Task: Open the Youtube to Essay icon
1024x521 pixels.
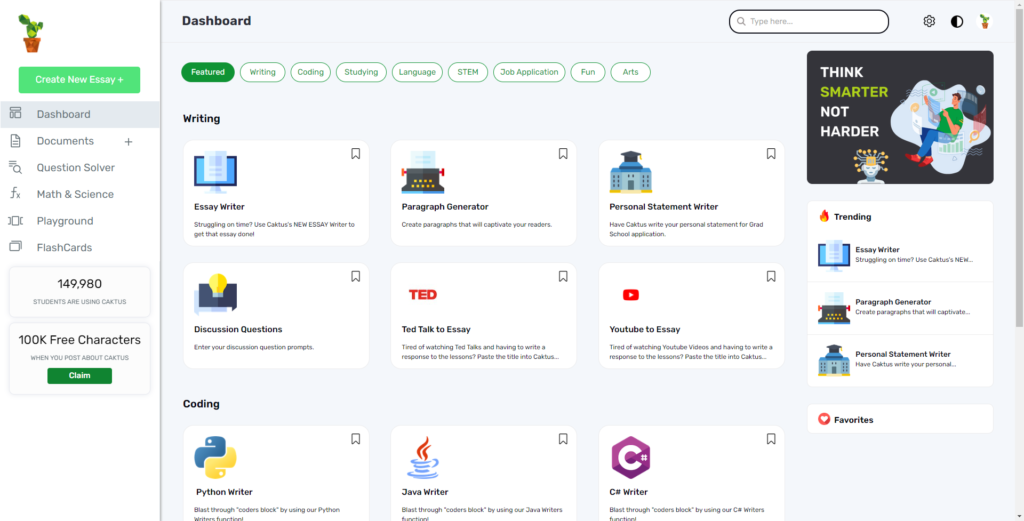Action: coord(631,295)
